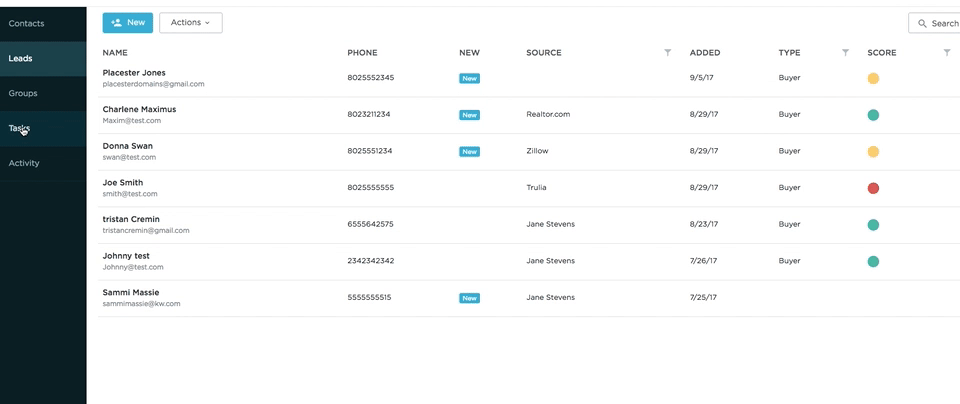Click the search magnifier icon
Screen dimensions: 960x404
click(922, 23)
